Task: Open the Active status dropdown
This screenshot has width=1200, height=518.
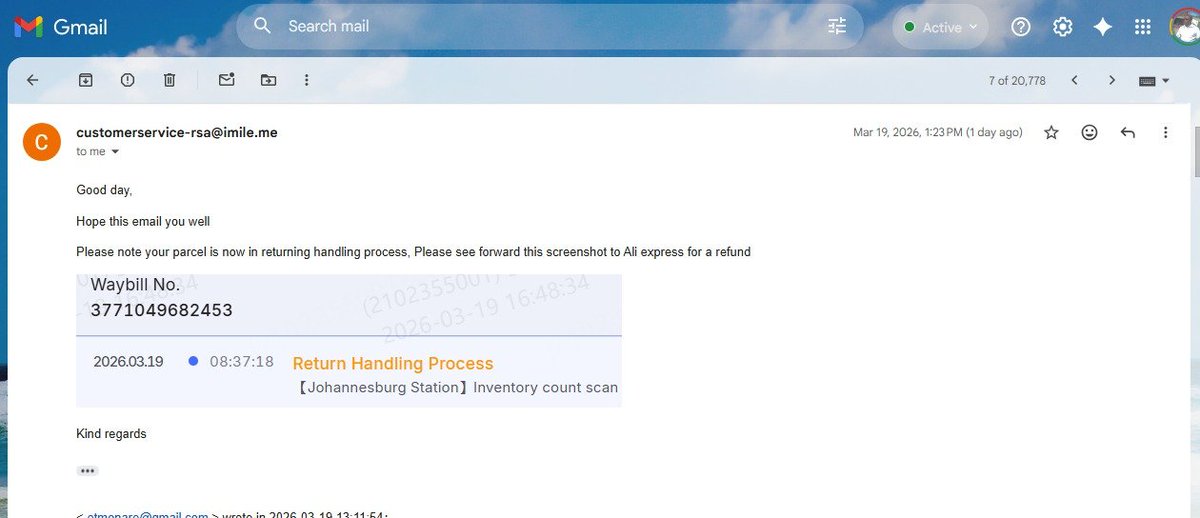Action: pos(940,27)
